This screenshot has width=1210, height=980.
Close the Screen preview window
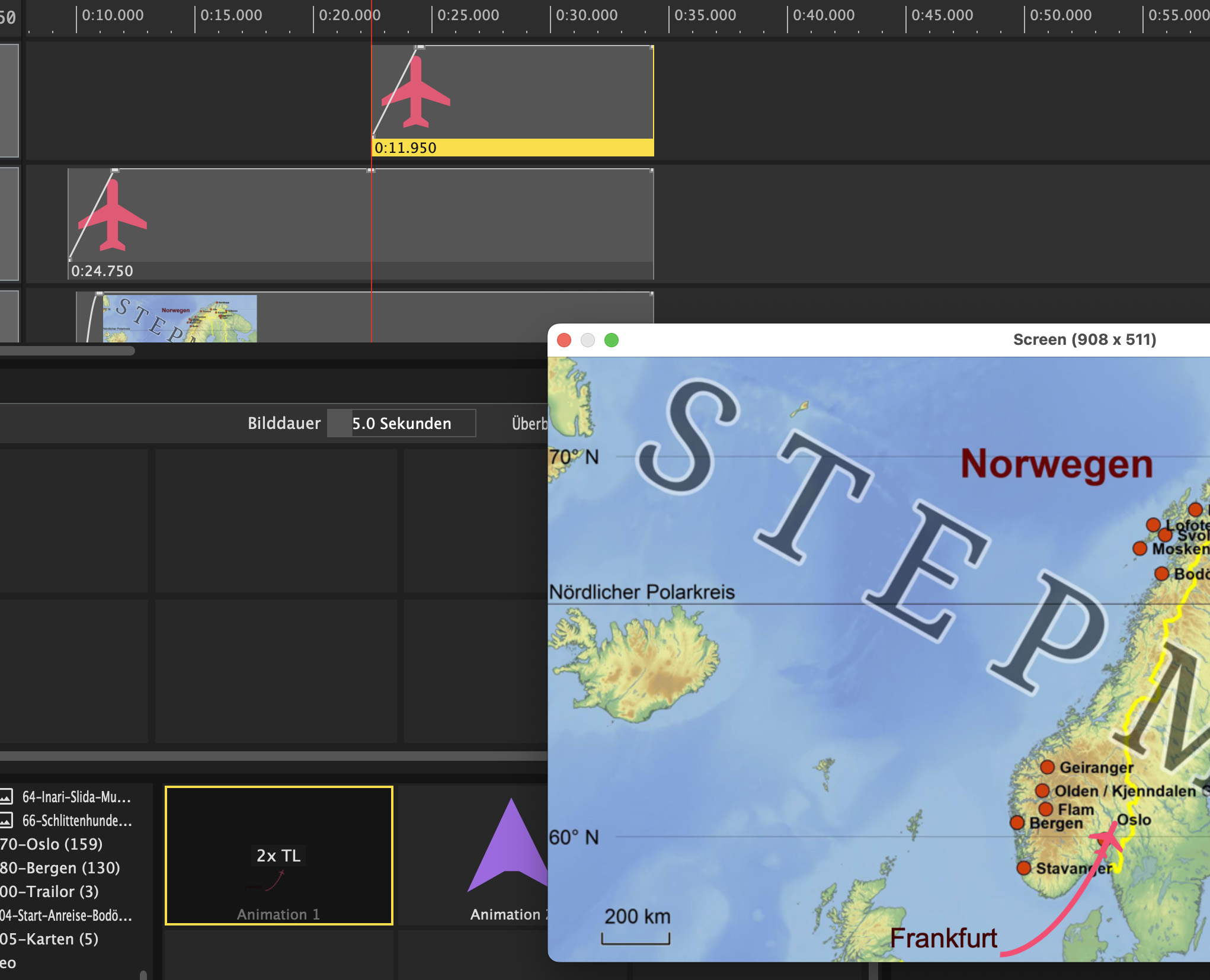tap(564, 340)
